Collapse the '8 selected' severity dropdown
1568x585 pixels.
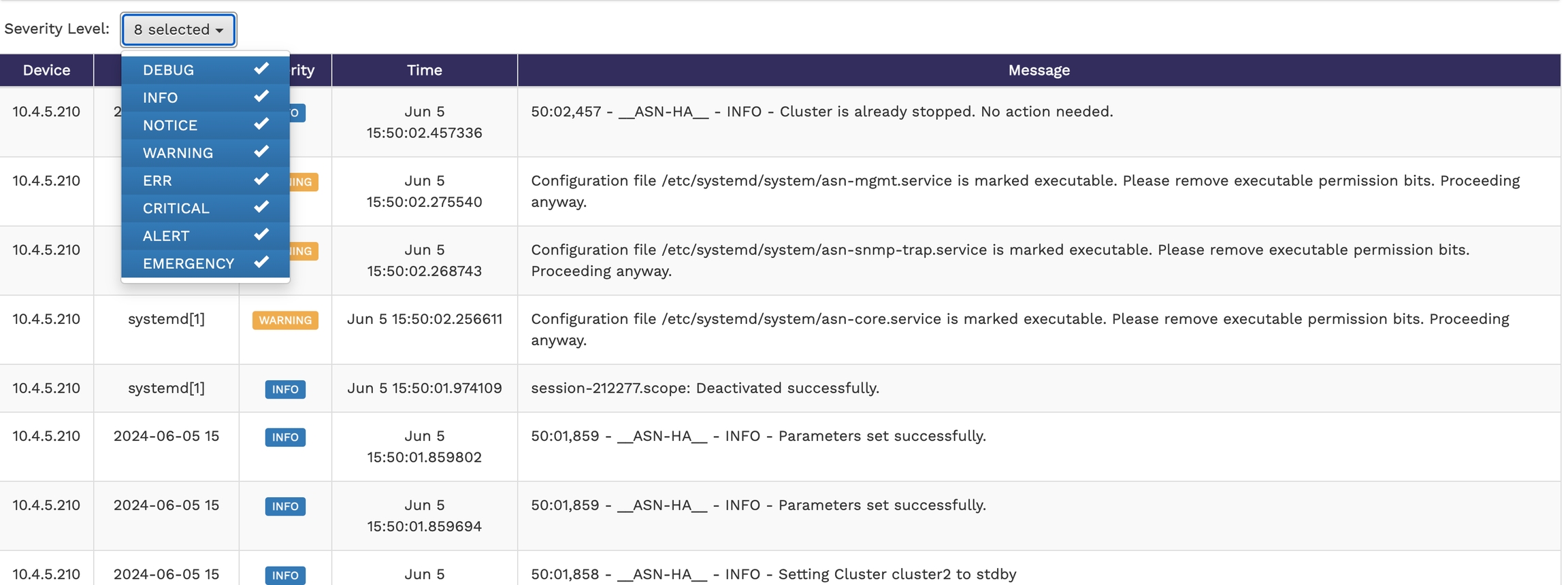pos(178,30)
